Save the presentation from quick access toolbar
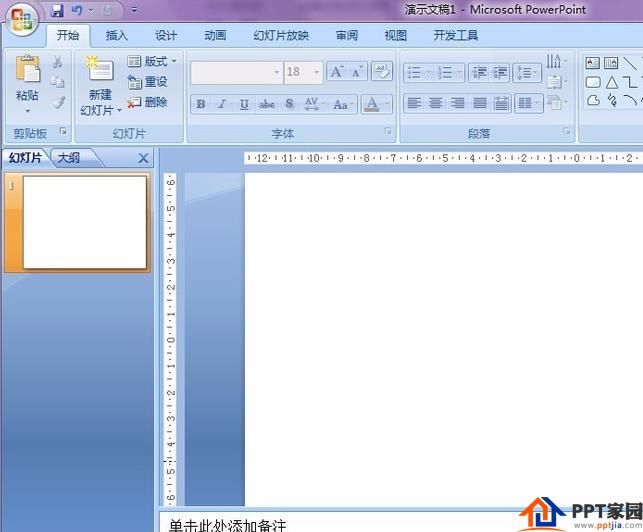The height and width of the screenshot is (532, 643). pyautogui.click(x=57, y=11)
